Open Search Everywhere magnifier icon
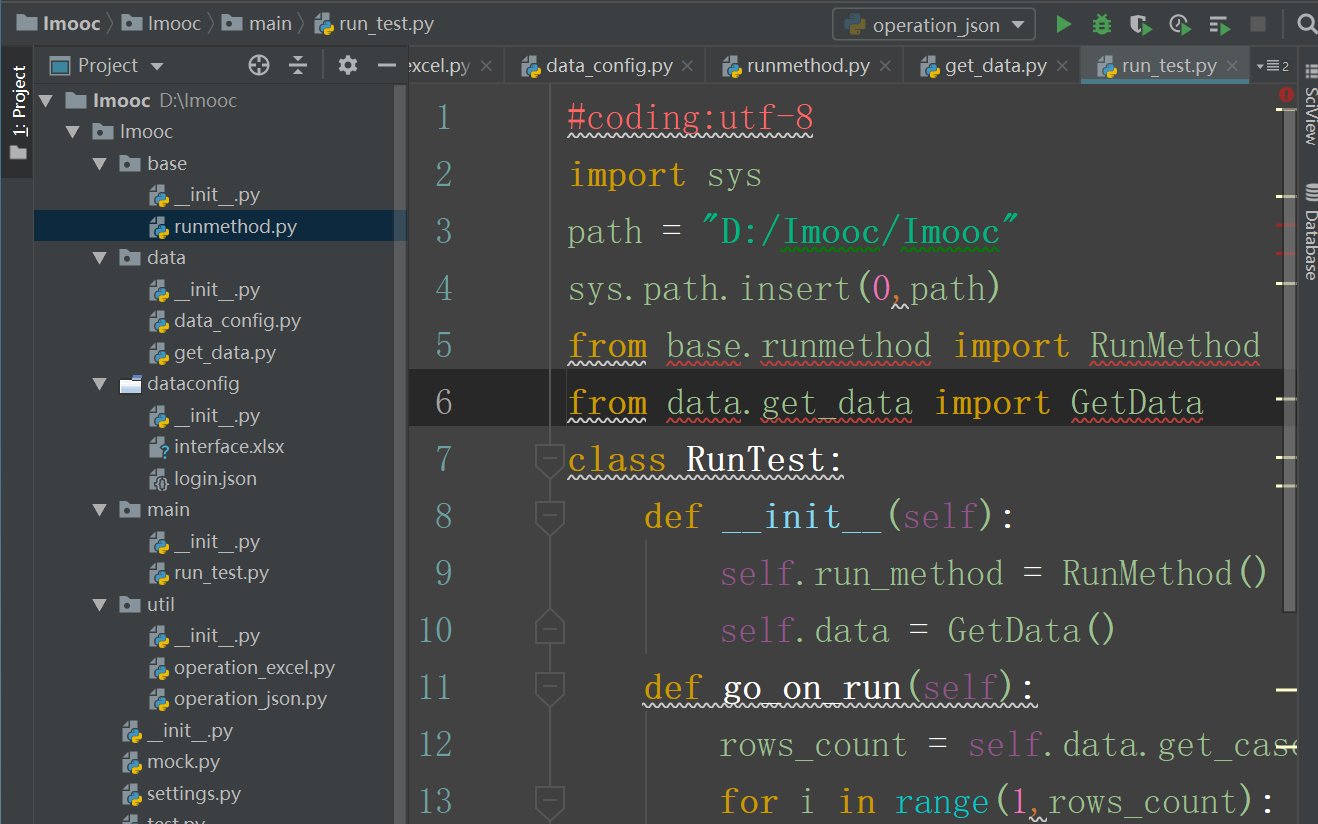Viewport: 1318px width, 824px height. (x=1305, y=24)
